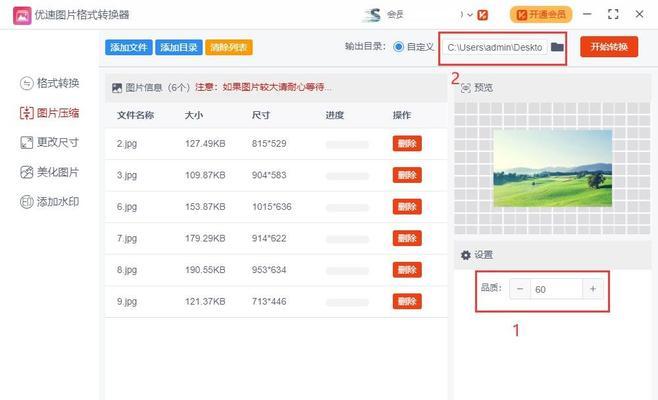
Task: Select file name 3.jpg
Action: click(127, 175)
